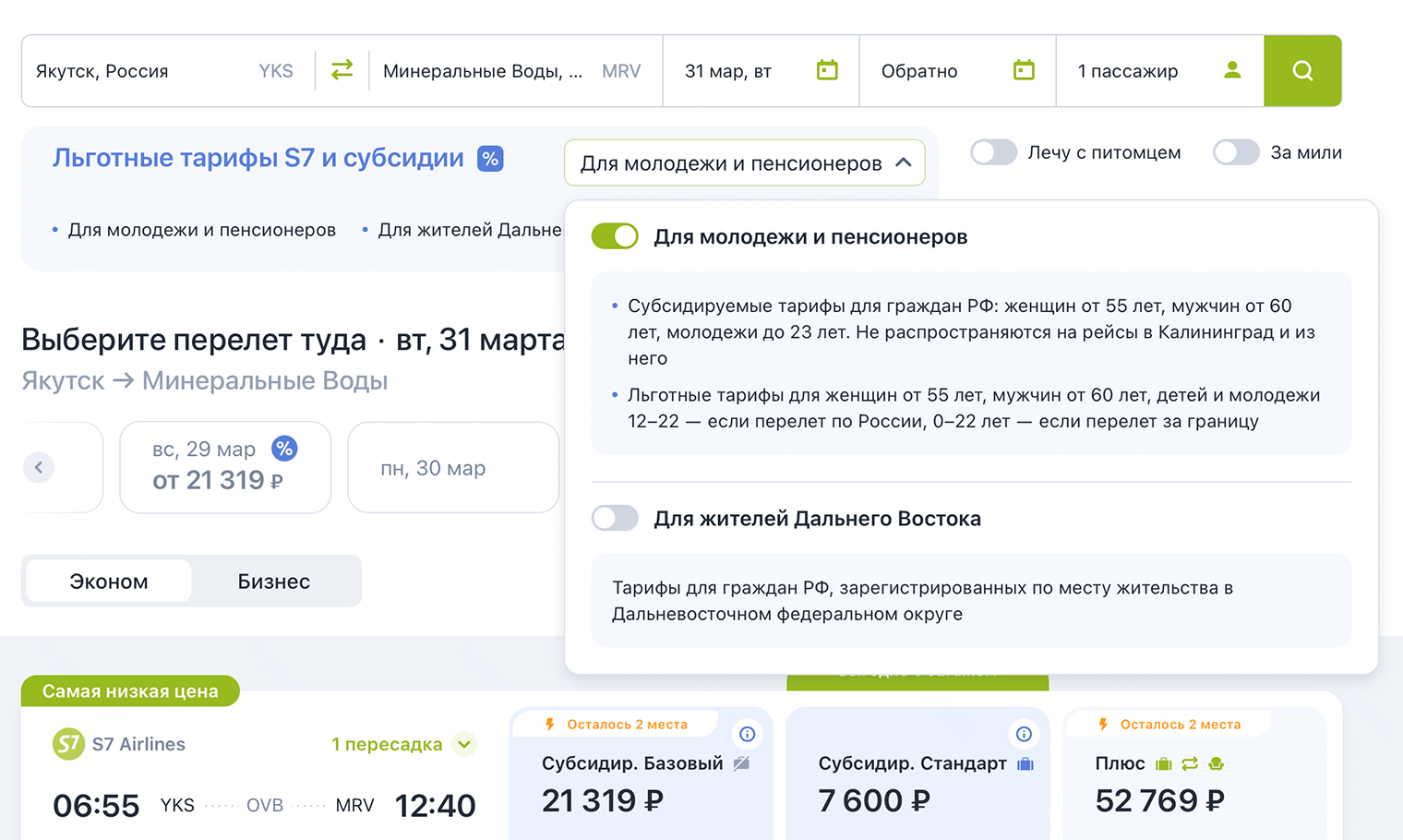Screen dimensions: 1403x840
Task: Open the return date calendar icon
Action: point(1024,70)
